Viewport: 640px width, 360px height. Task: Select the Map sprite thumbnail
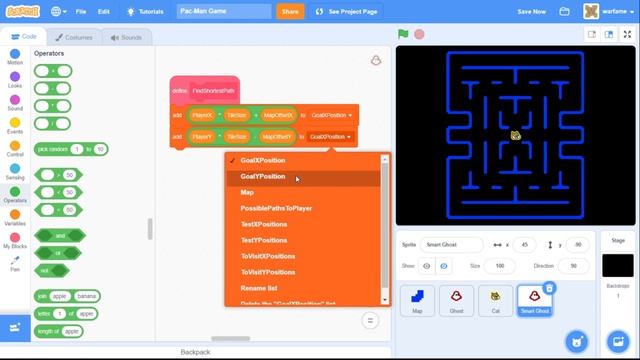[x=417, y=301]
